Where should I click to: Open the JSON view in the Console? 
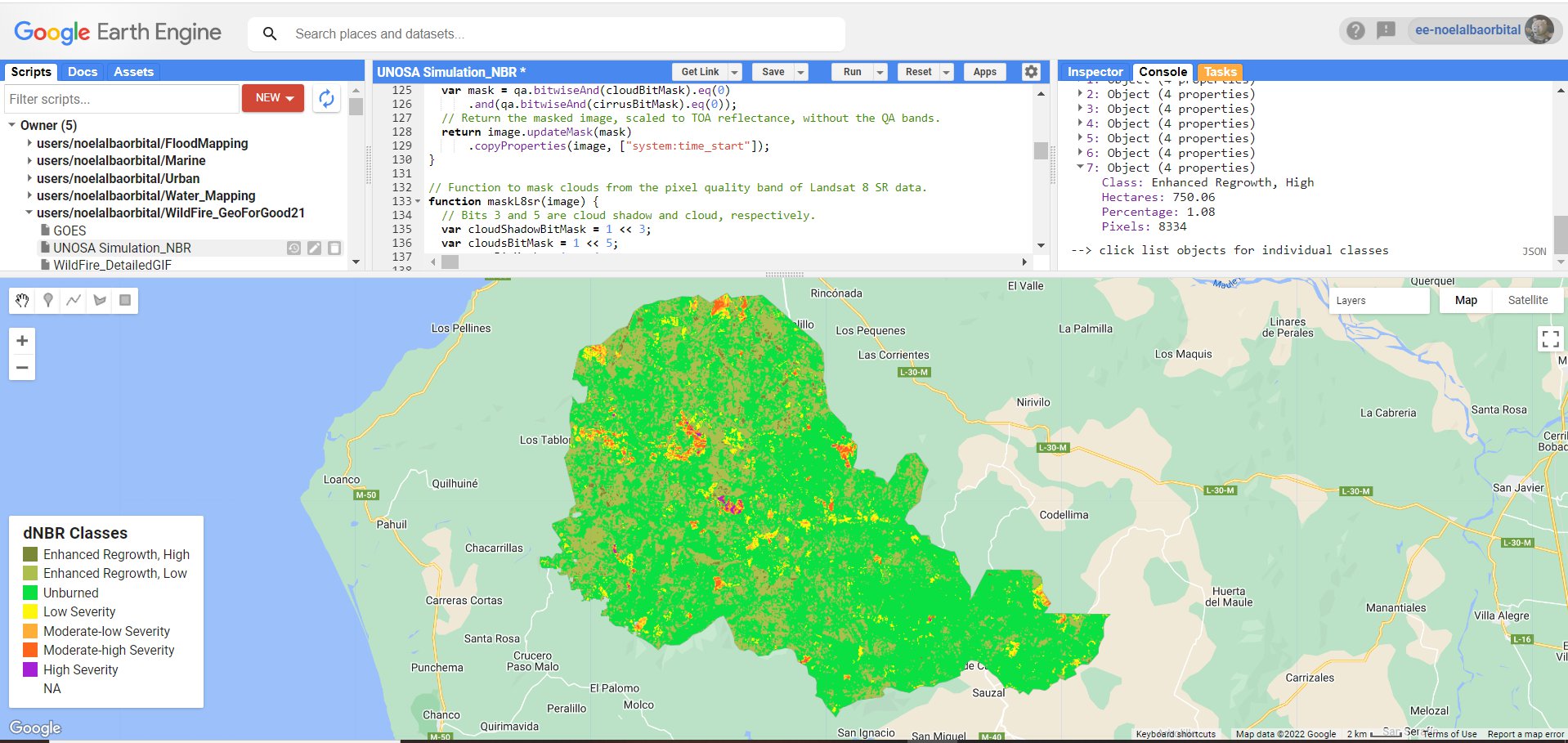point(1534,251)
